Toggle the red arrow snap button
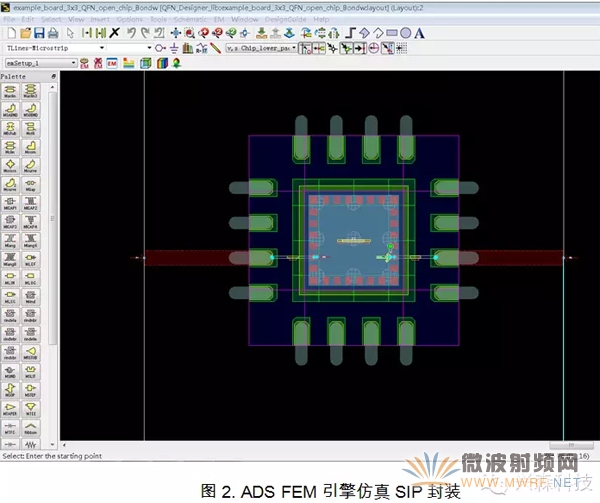 coord(388,48)
